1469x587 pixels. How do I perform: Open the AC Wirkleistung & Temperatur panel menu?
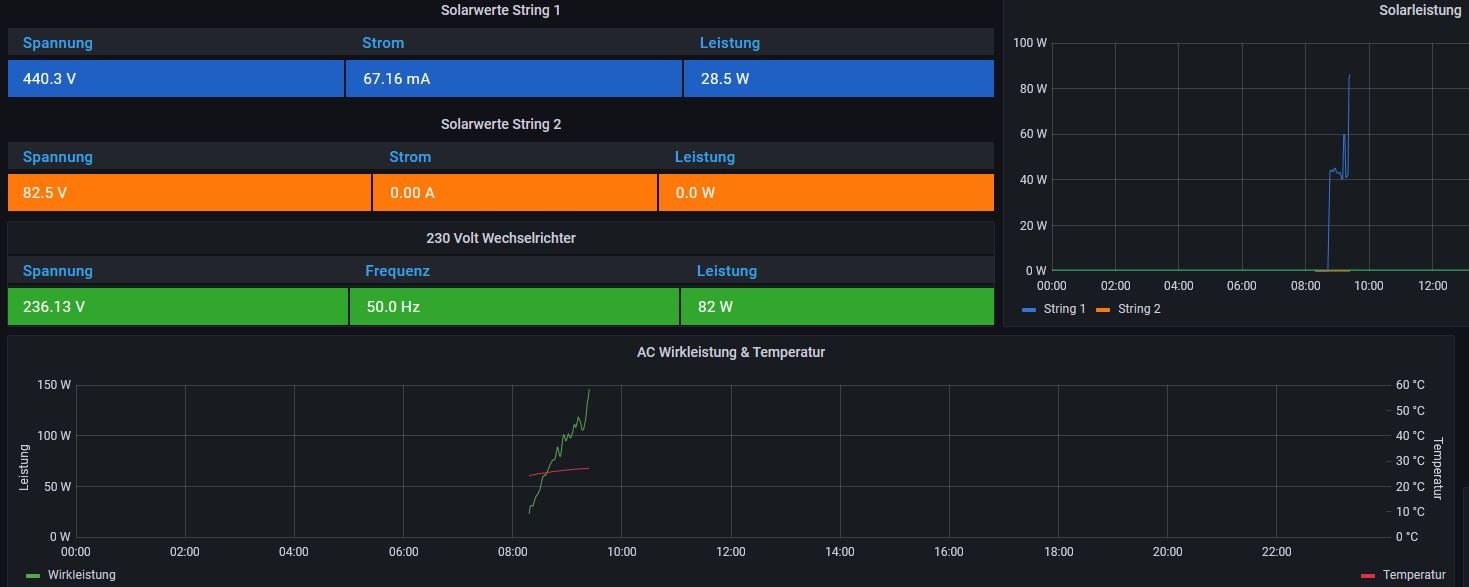[x=730, y=352]
